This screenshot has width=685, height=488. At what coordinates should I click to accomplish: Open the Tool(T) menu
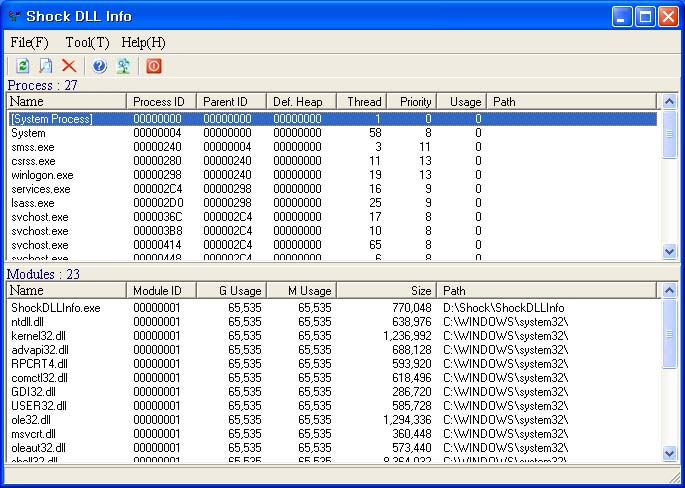pos(87,42)
